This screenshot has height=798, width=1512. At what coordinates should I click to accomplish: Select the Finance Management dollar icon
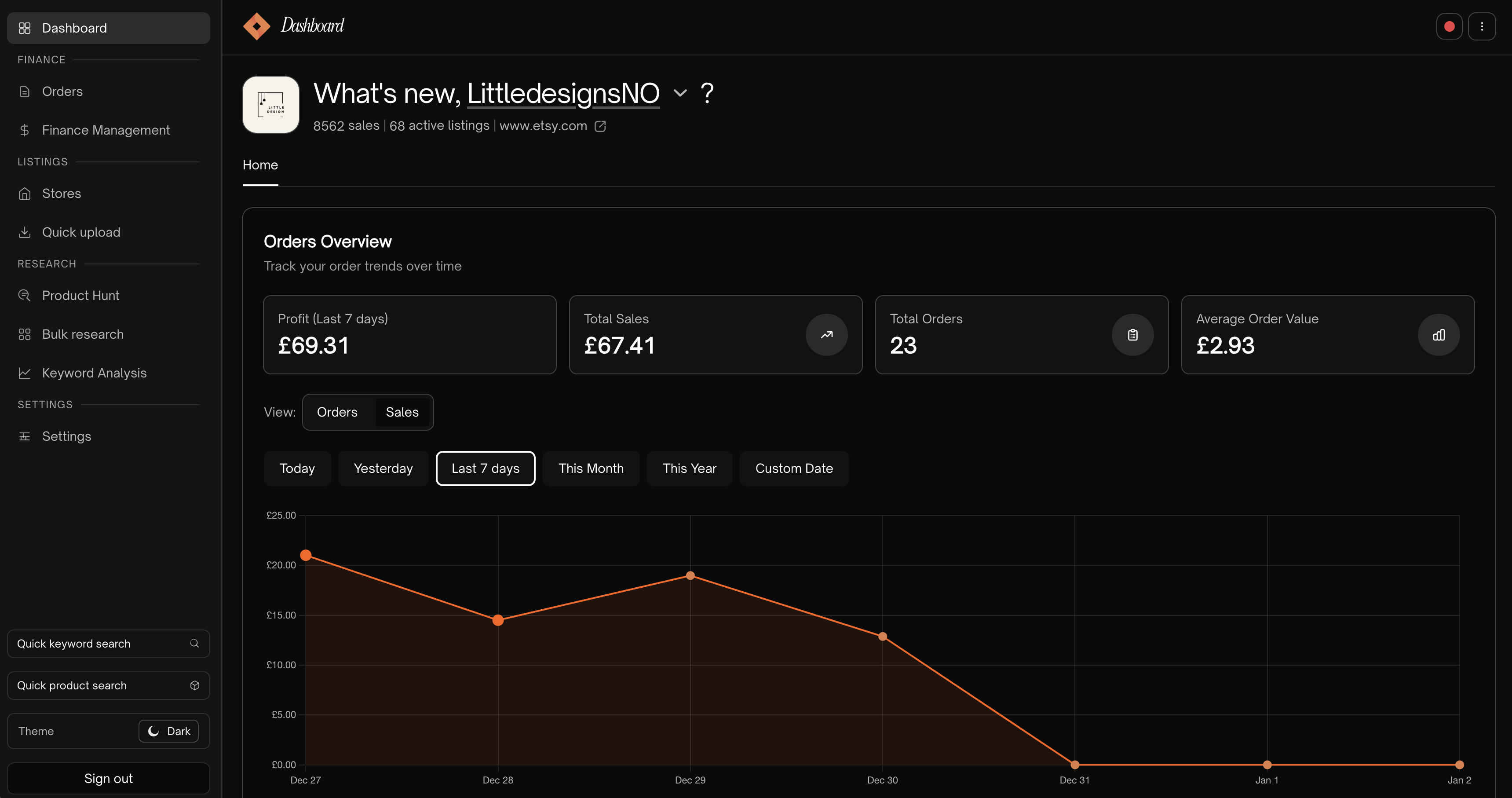point(25,130)
